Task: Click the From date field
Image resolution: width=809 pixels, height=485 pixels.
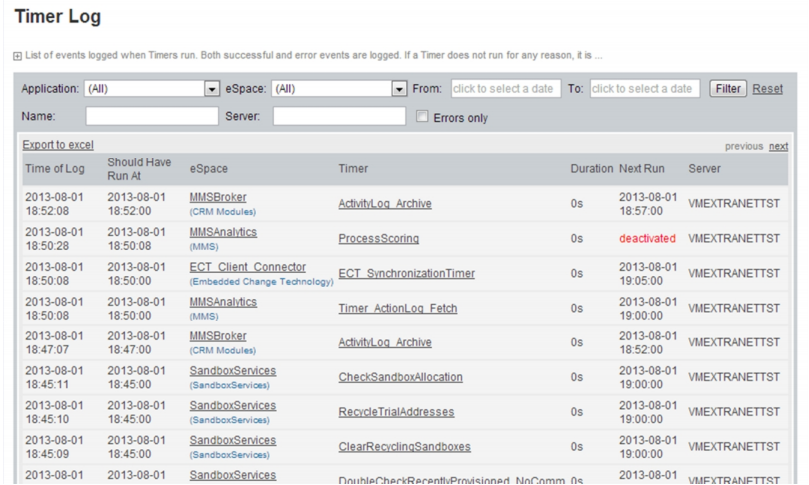Action: click(x=504, y=89)
